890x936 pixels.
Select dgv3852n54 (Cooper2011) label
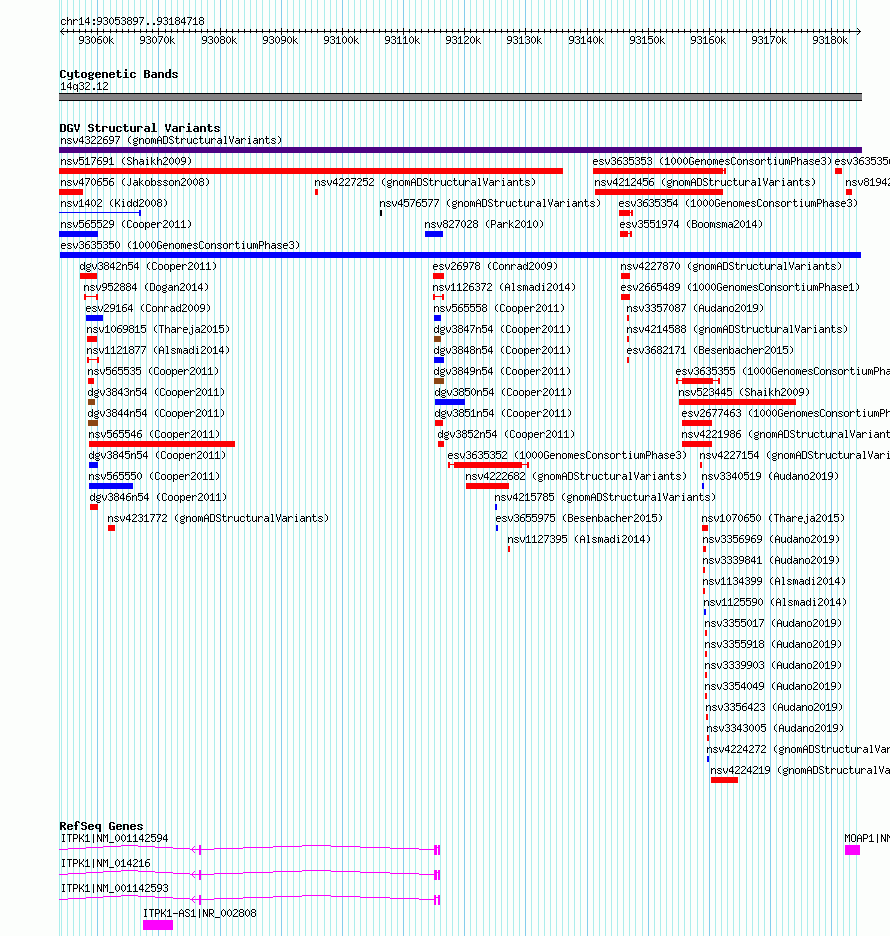point(506,434)
